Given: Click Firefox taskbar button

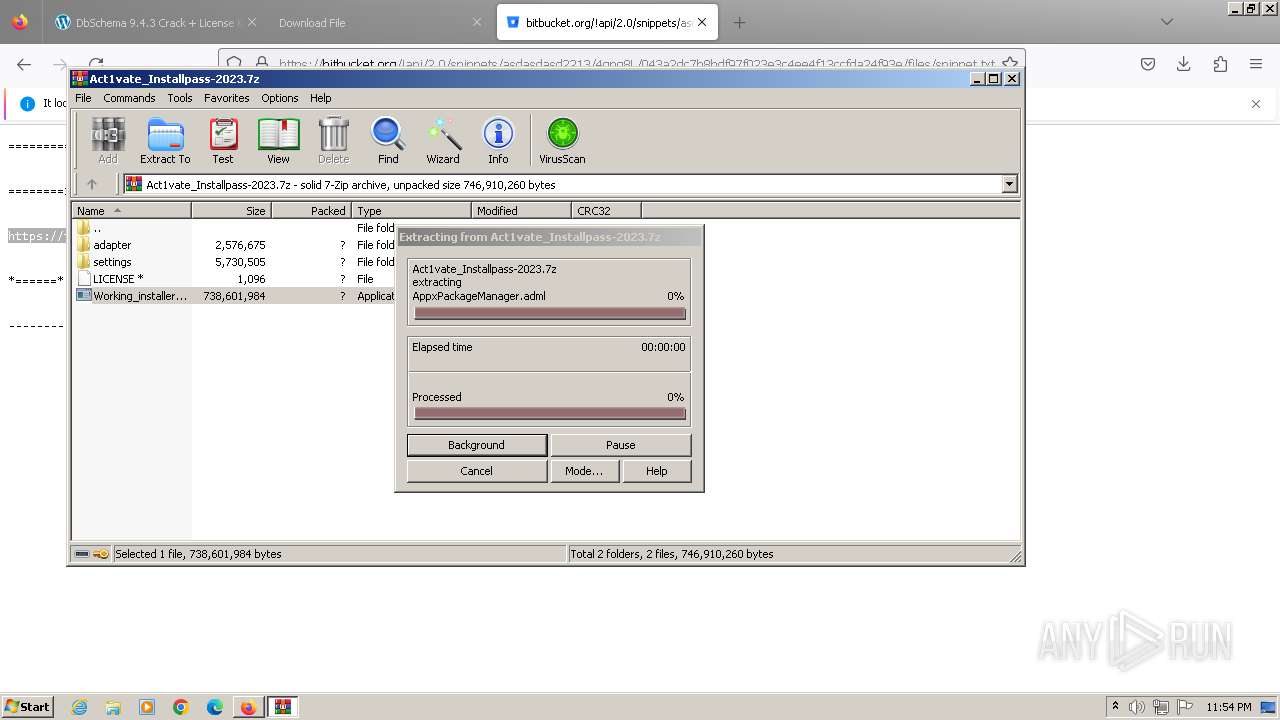Looking at the screenshot, I should (248, 707).
